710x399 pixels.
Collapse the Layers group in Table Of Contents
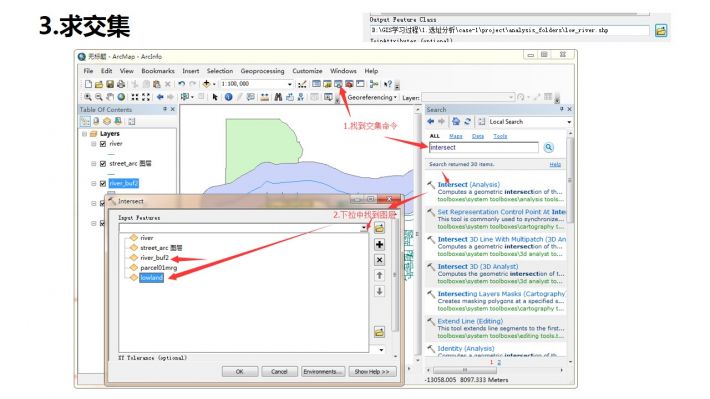point(84,134)
